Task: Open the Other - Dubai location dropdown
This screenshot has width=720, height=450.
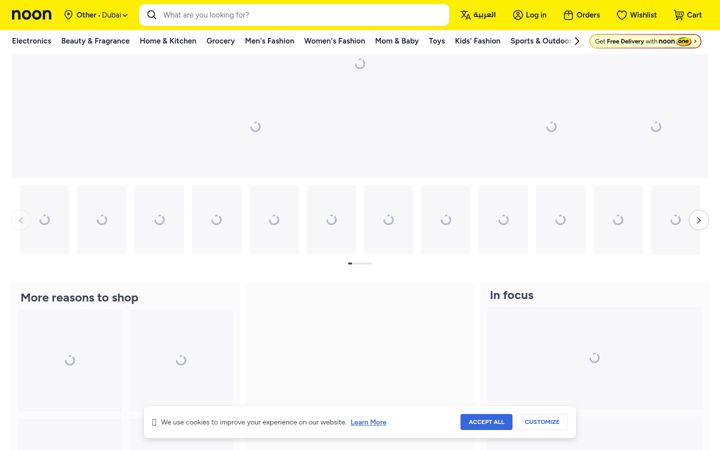Action: coord(96,15)
